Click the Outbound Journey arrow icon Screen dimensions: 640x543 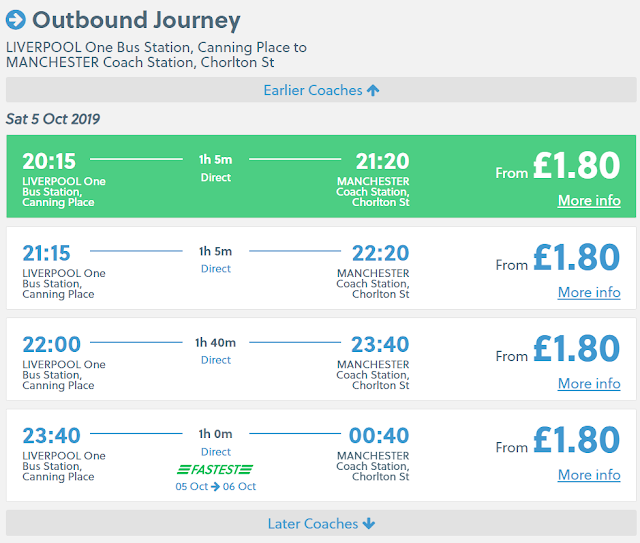point(16,19)
